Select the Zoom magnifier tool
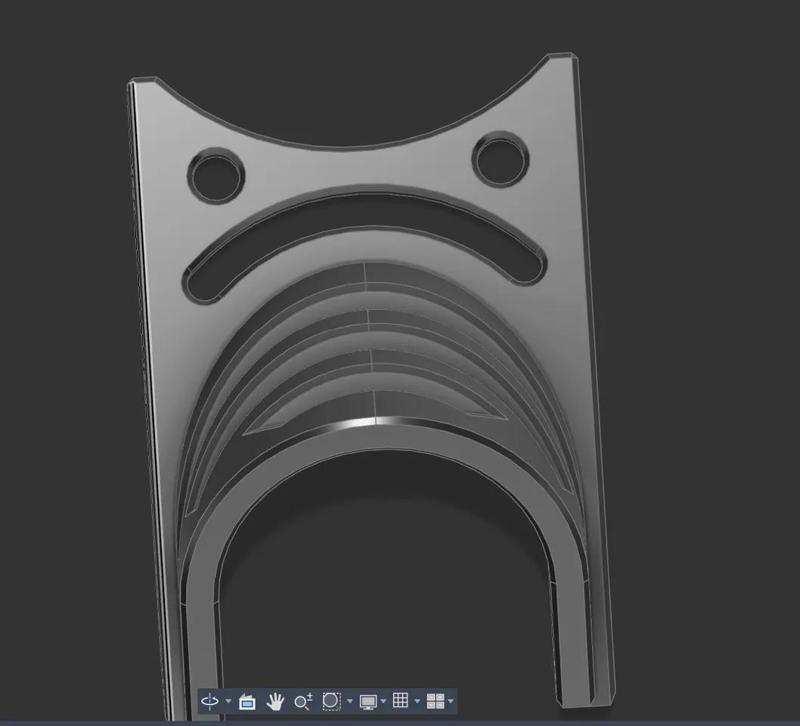 pos(303,702)
